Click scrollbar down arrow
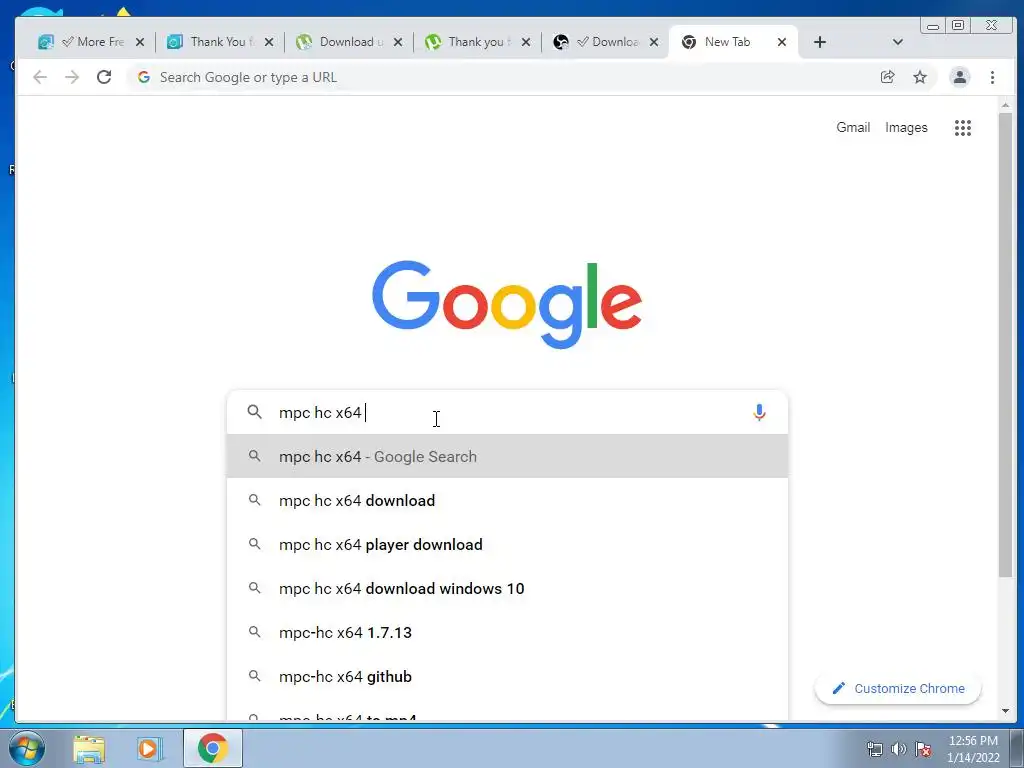The width and height of the screenshot is (1024, 768). (1005, 711)
